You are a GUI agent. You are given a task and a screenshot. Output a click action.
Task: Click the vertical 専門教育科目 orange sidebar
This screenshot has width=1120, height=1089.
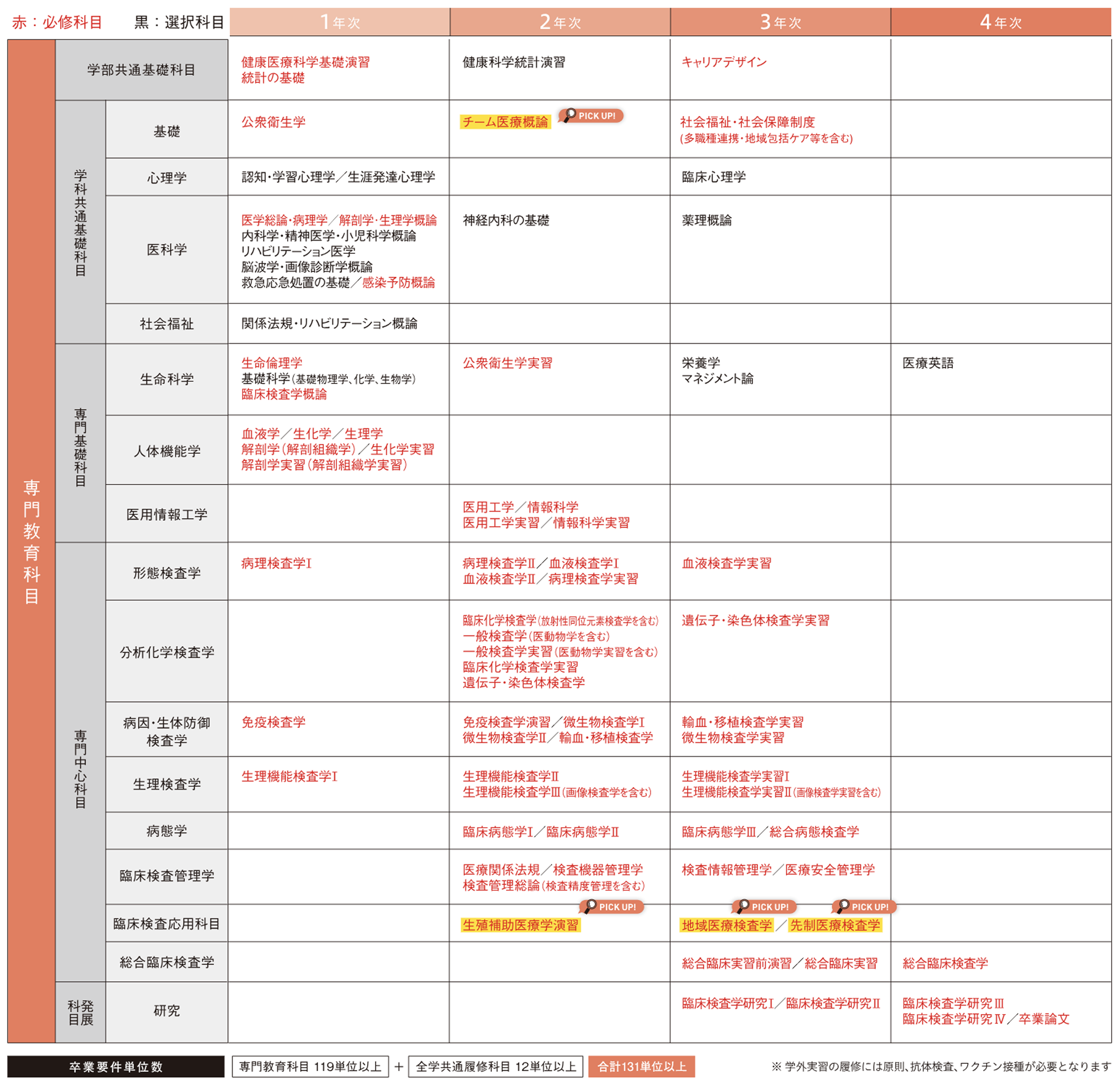[x=31, y=541]
